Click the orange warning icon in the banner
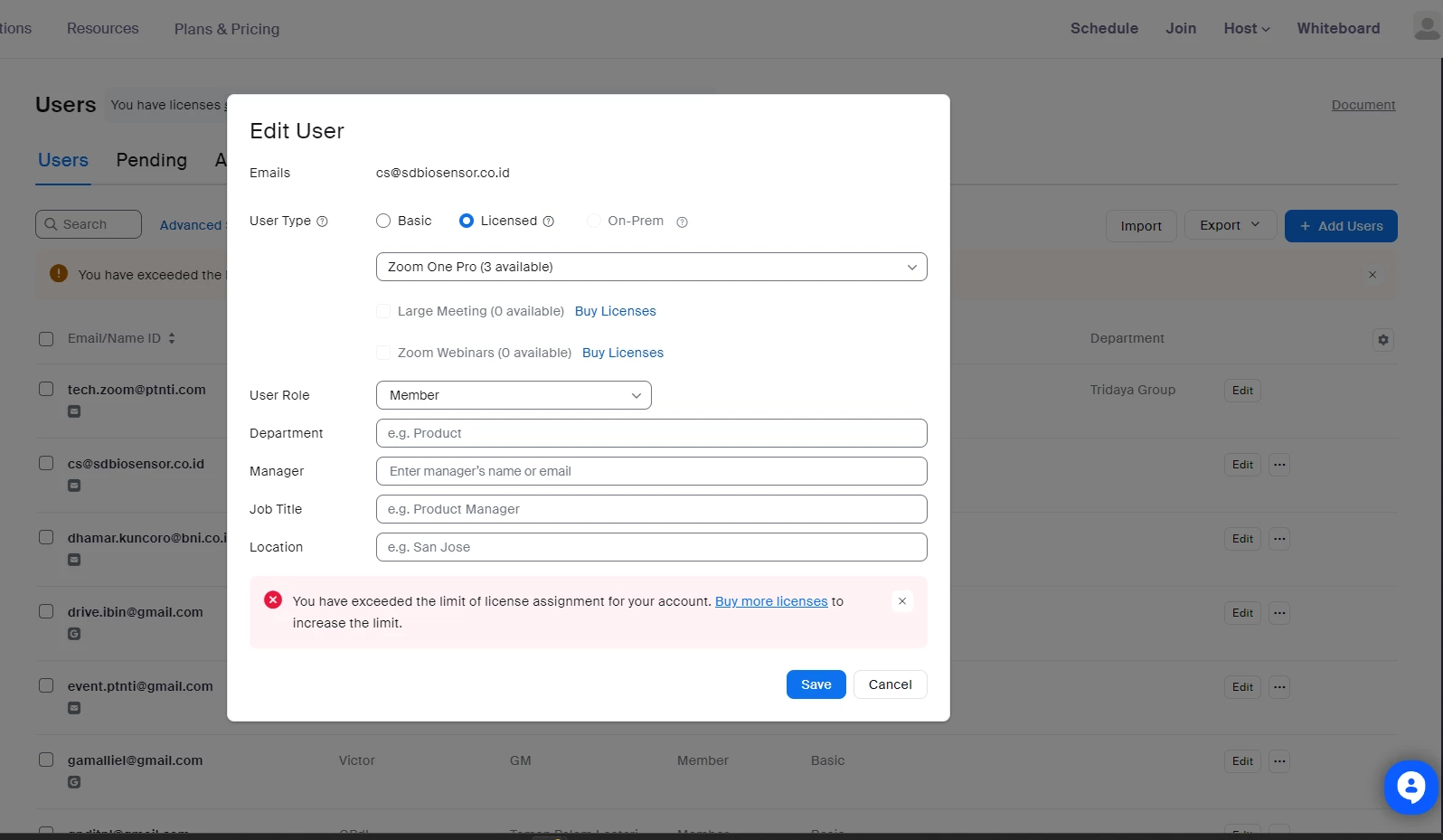The image size is (1443, 840). [x=59, y=273]
